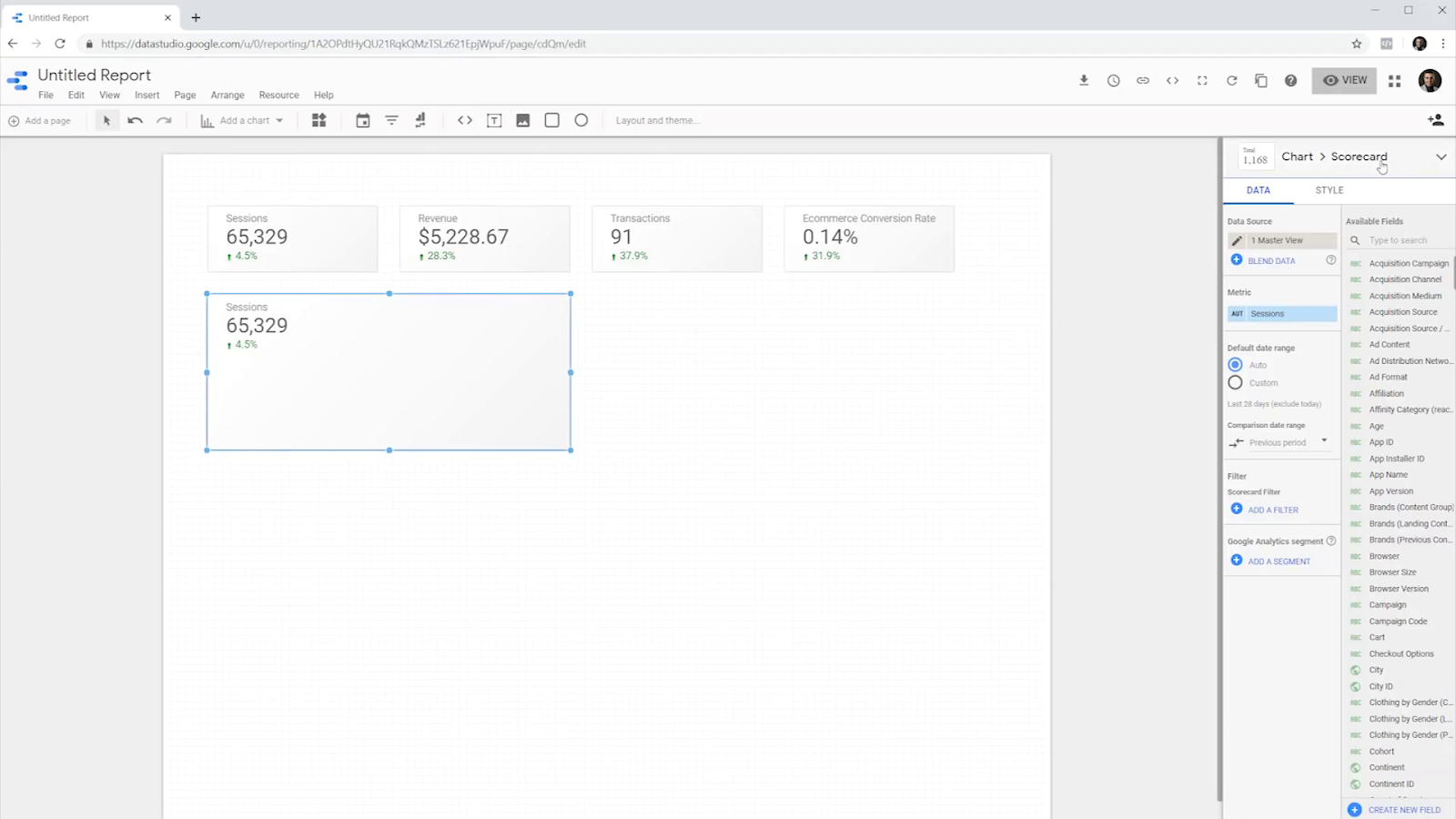The height and width of the screenshot is (819, 1456).
Task: Open help for Blend Data
Action: pyautogui.click(x=1330, y=260)
